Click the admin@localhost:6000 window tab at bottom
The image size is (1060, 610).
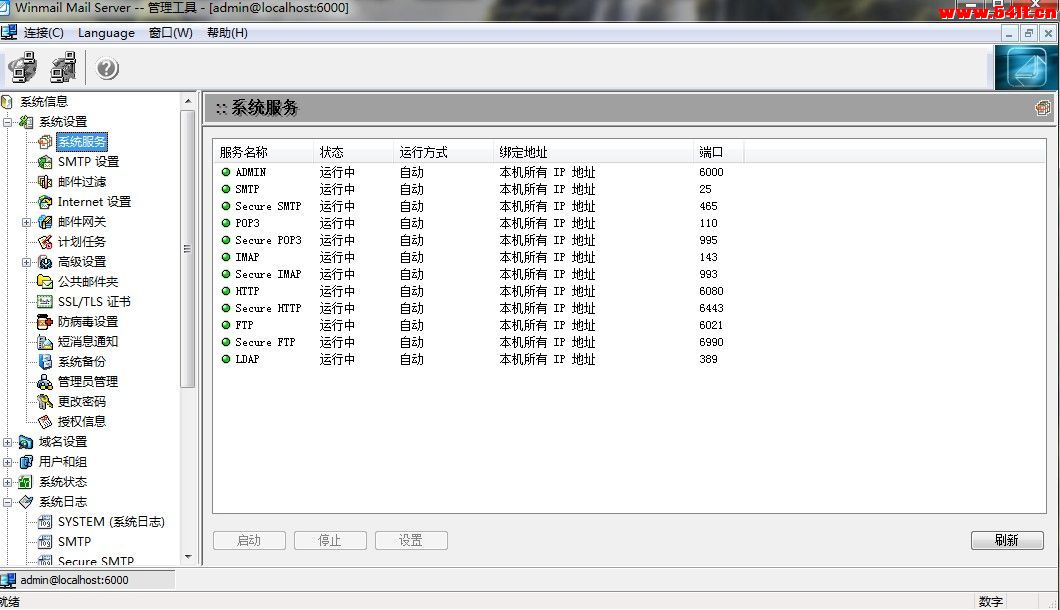[x=87, y=580]
